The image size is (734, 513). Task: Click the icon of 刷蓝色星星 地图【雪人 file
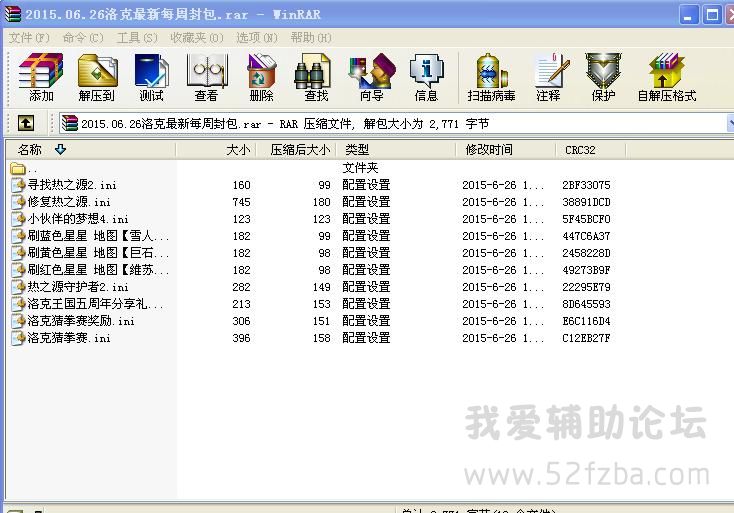point(18,235)
